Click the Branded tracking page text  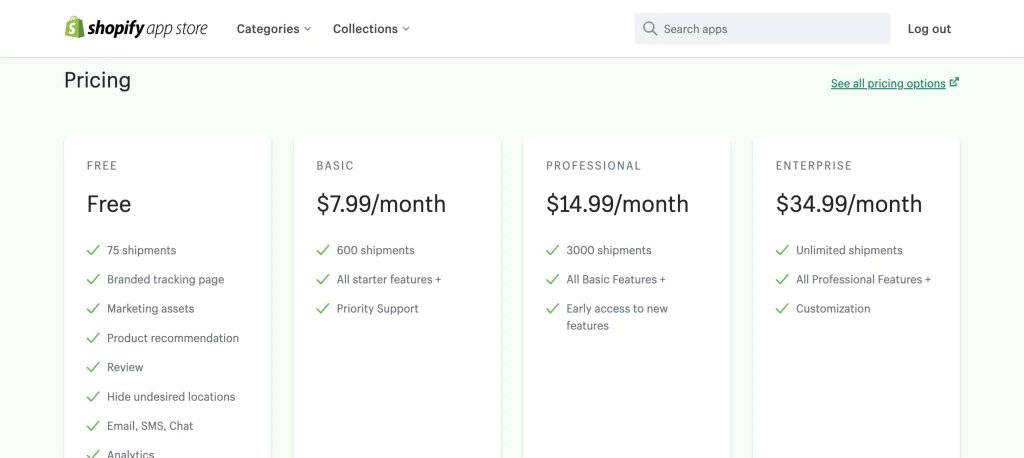click(165, 280)
